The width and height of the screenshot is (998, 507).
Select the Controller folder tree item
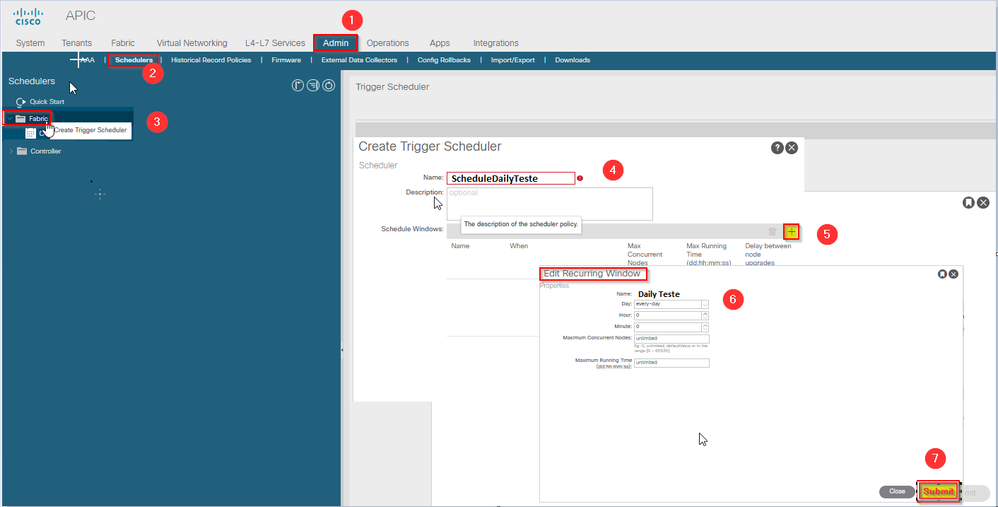click(x=46, y=151)
